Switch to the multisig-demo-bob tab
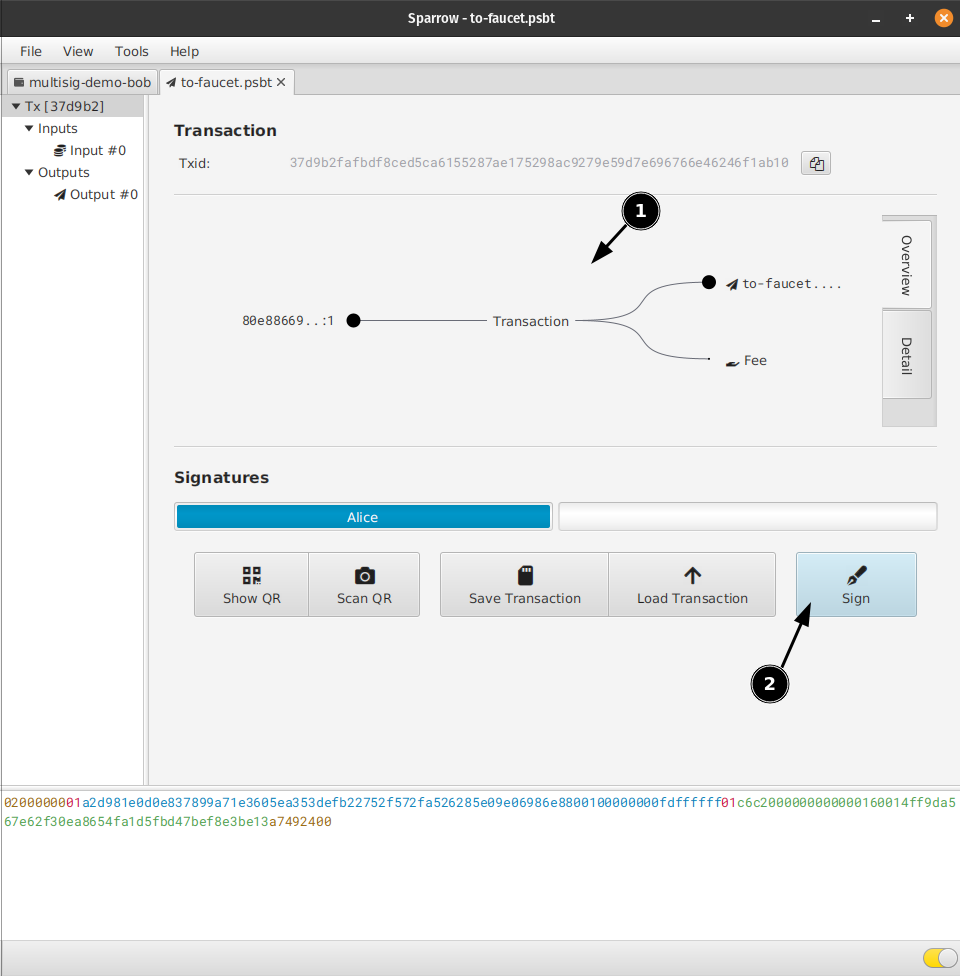 pos(82,82)
